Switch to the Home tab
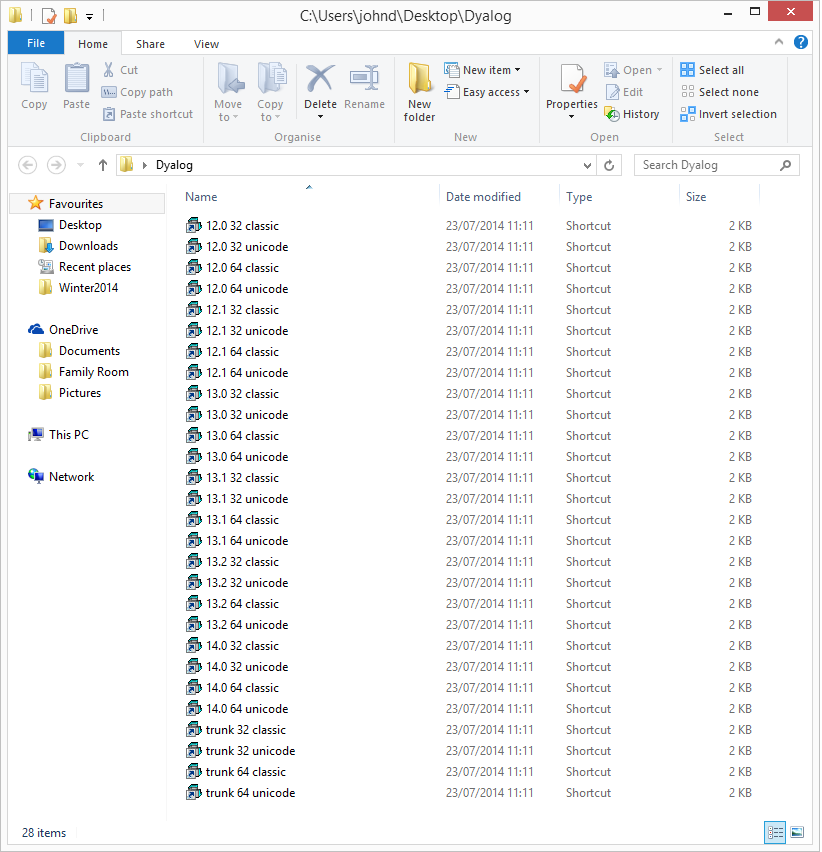This screenshot has width=822, height=852. pyautogui.click(x=93, y=44)
